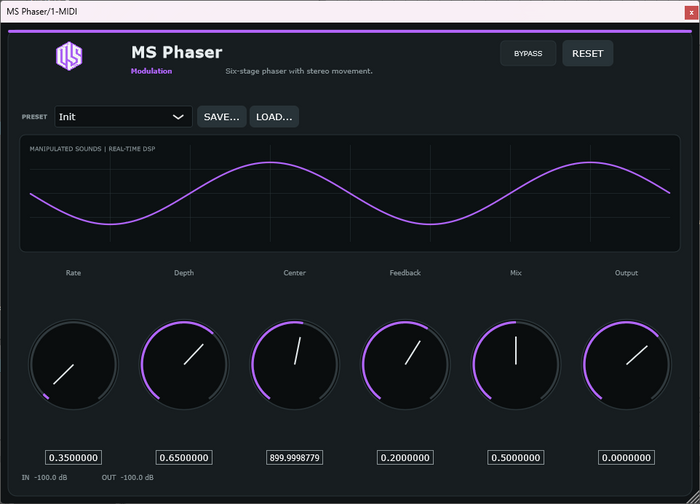
Task: Toggle the BYPASS button
Action: click(528, 54)
